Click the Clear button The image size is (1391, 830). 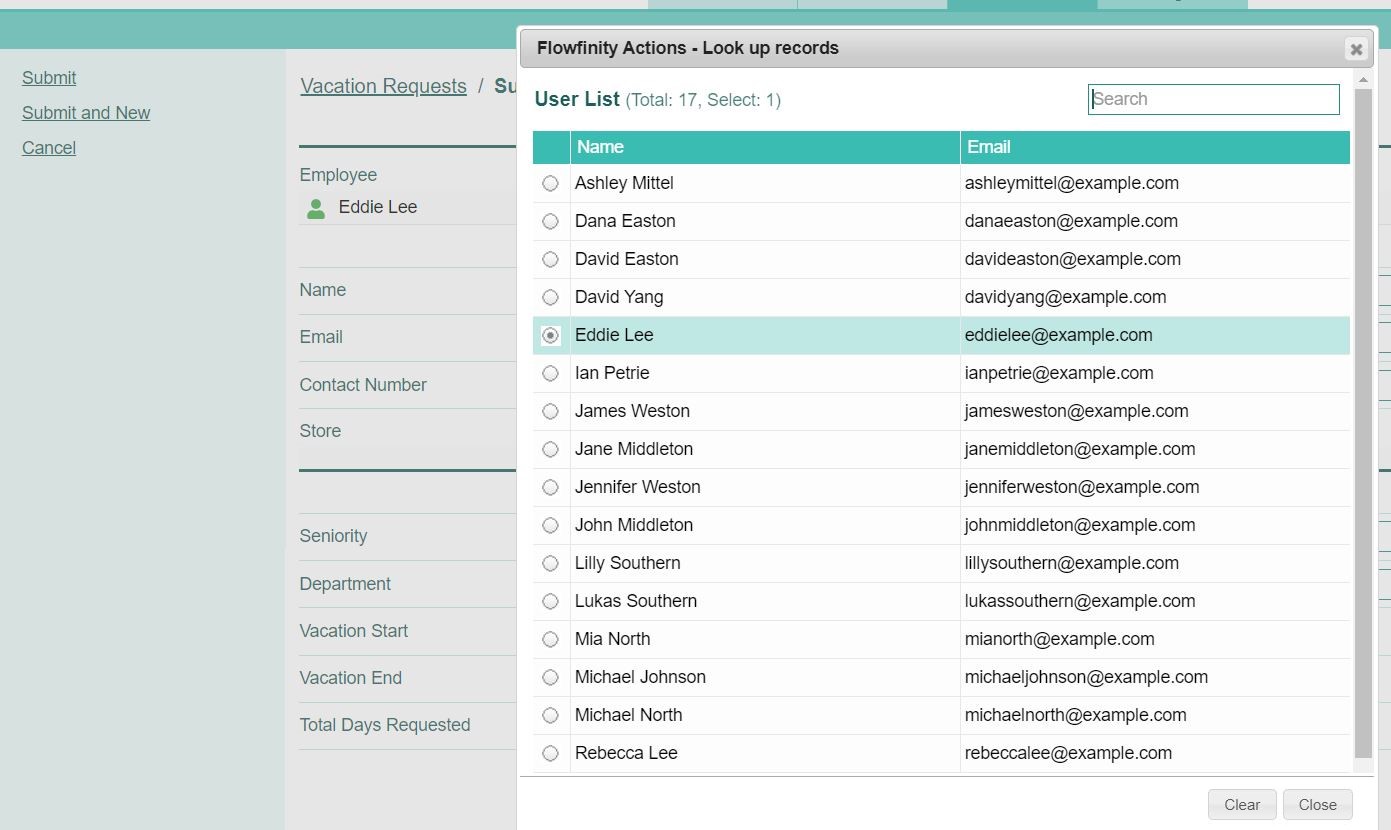tap(1242, 805)
